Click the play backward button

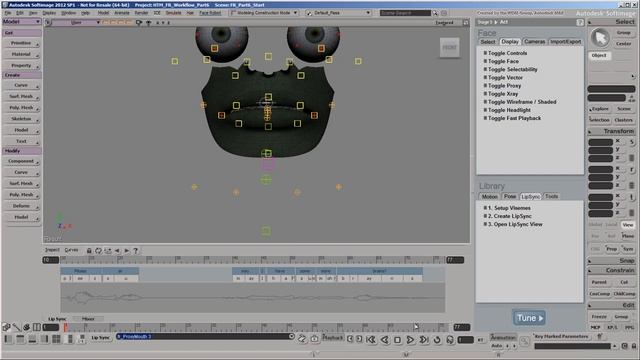(x=384, y=339)
